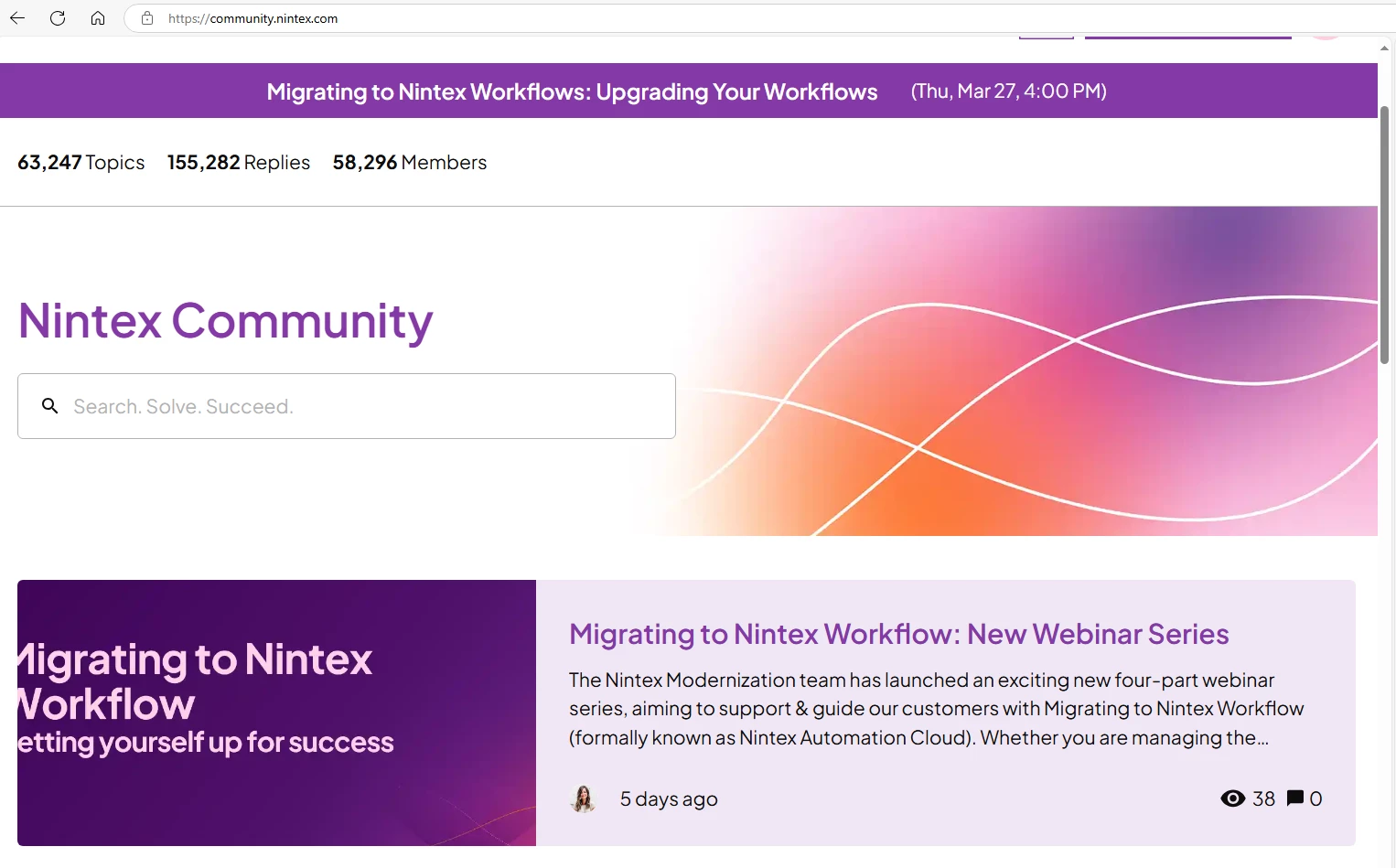Reload the page with the refresh icon

point(58,18)
